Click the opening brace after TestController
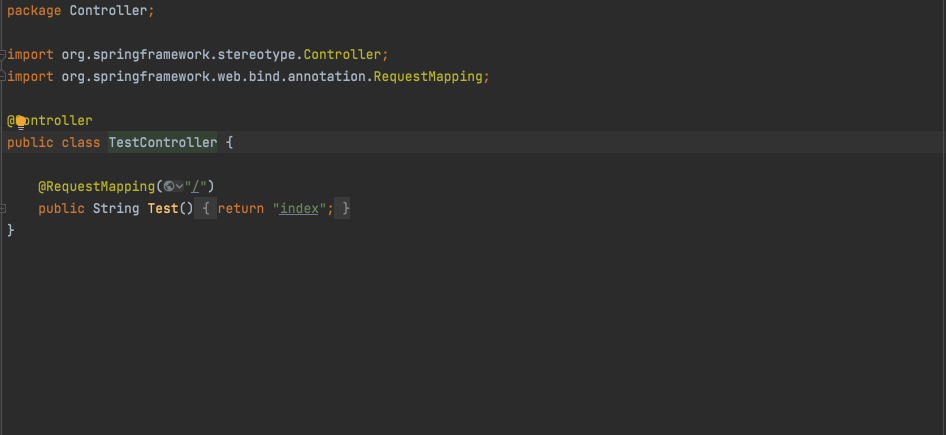946x435 pixels. [x=229, y=142]
